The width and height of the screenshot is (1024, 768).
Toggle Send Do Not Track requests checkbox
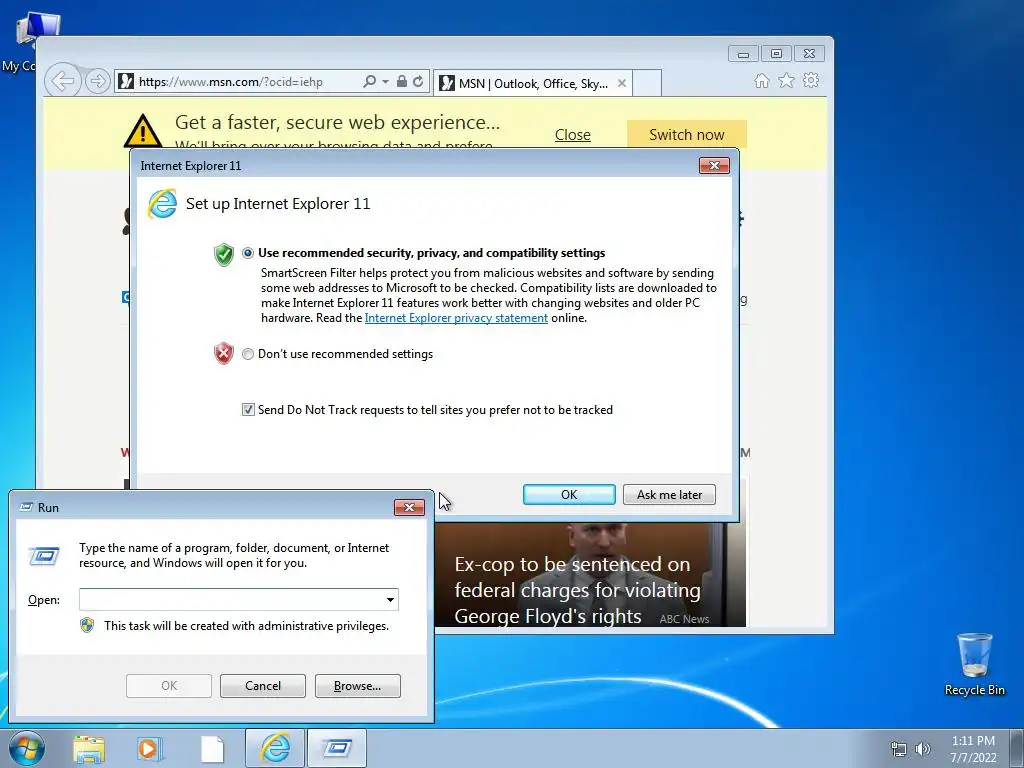coord(248,409)
